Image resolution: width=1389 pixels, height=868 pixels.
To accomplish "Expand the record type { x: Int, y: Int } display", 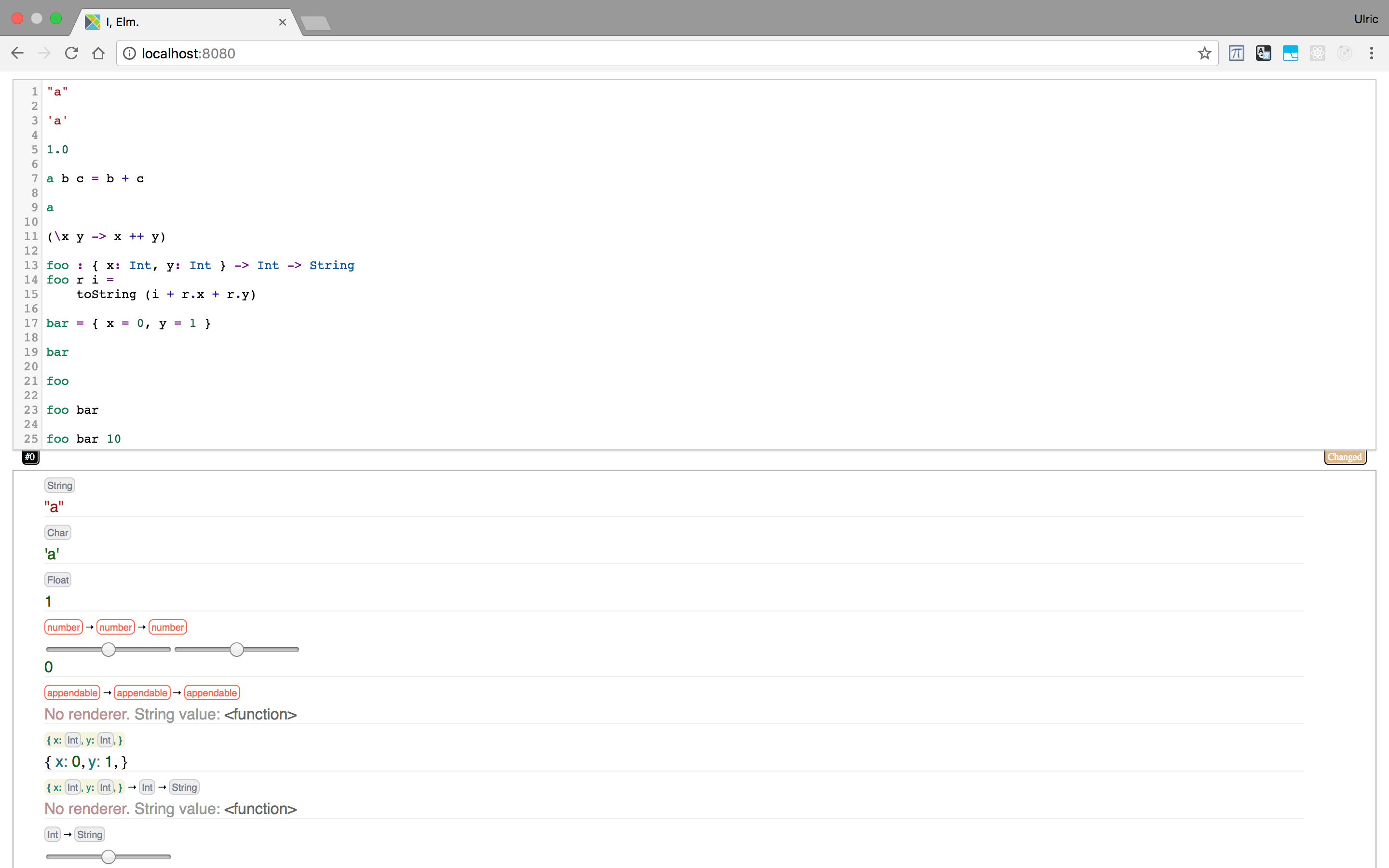I will coord(84,740).
